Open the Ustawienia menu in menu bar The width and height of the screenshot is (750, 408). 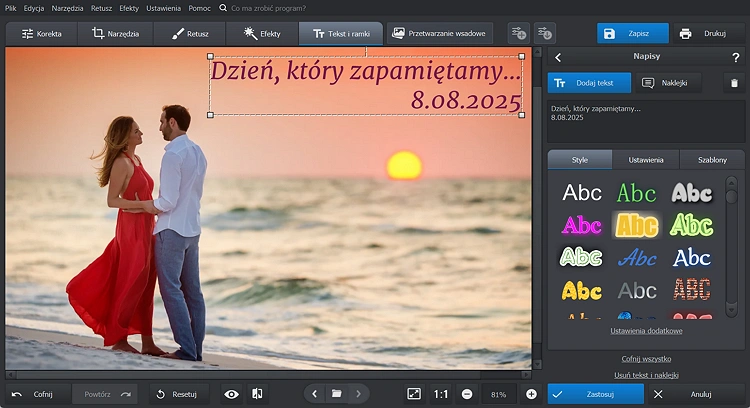point(164,8)
